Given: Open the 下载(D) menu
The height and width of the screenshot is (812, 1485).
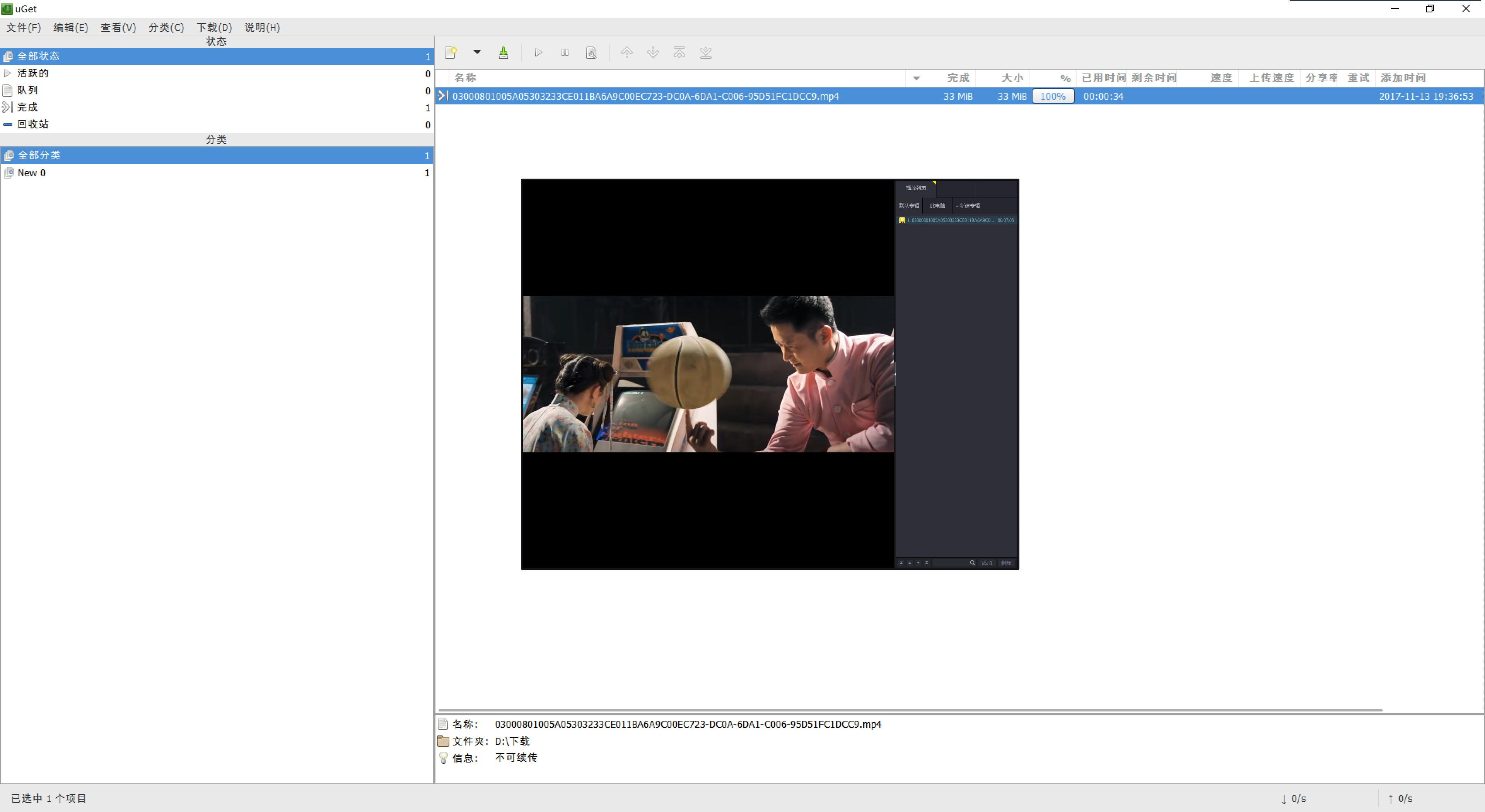Looking at the screenshot, I should 214,28.
